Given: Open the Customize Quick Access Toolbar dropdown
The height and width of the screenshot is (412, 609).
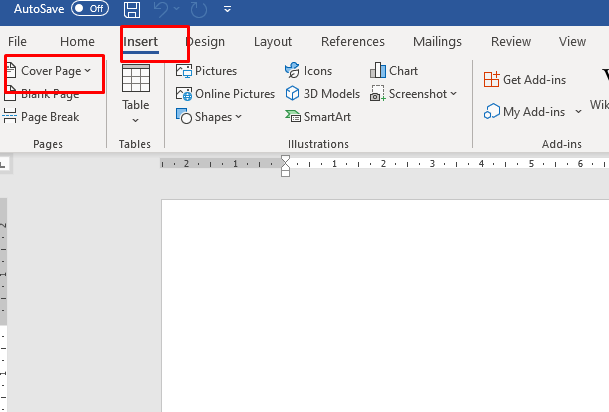Looking at the screenshot, I should 228,10.
